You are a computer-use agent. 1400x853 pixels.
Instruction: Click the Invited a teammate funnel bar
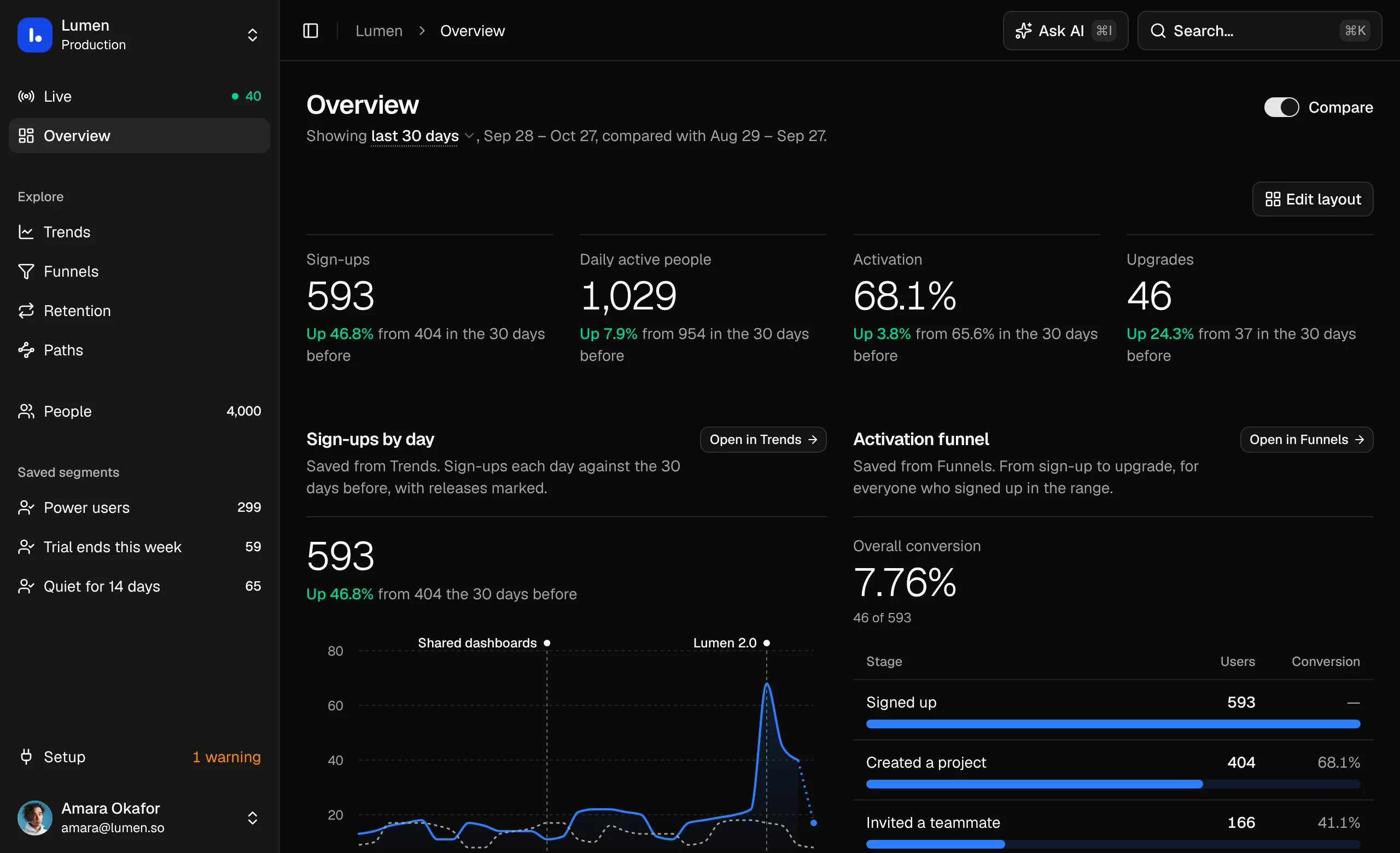click(1113, 844)
